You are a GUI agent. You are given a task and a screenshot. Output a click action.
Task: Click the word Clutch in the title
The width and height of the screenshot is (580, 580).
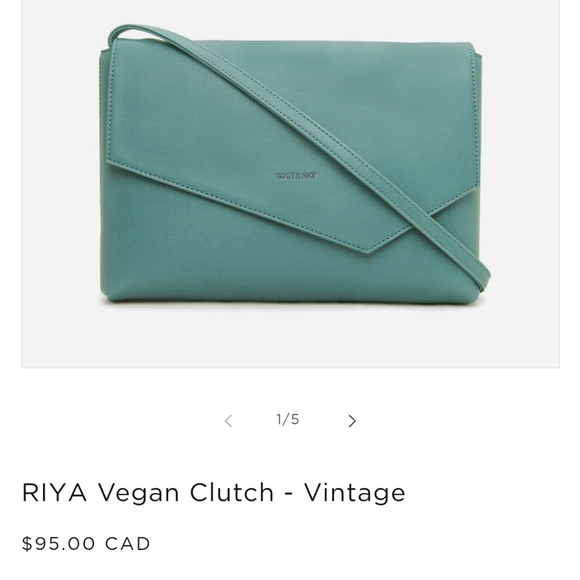(232, 493)
